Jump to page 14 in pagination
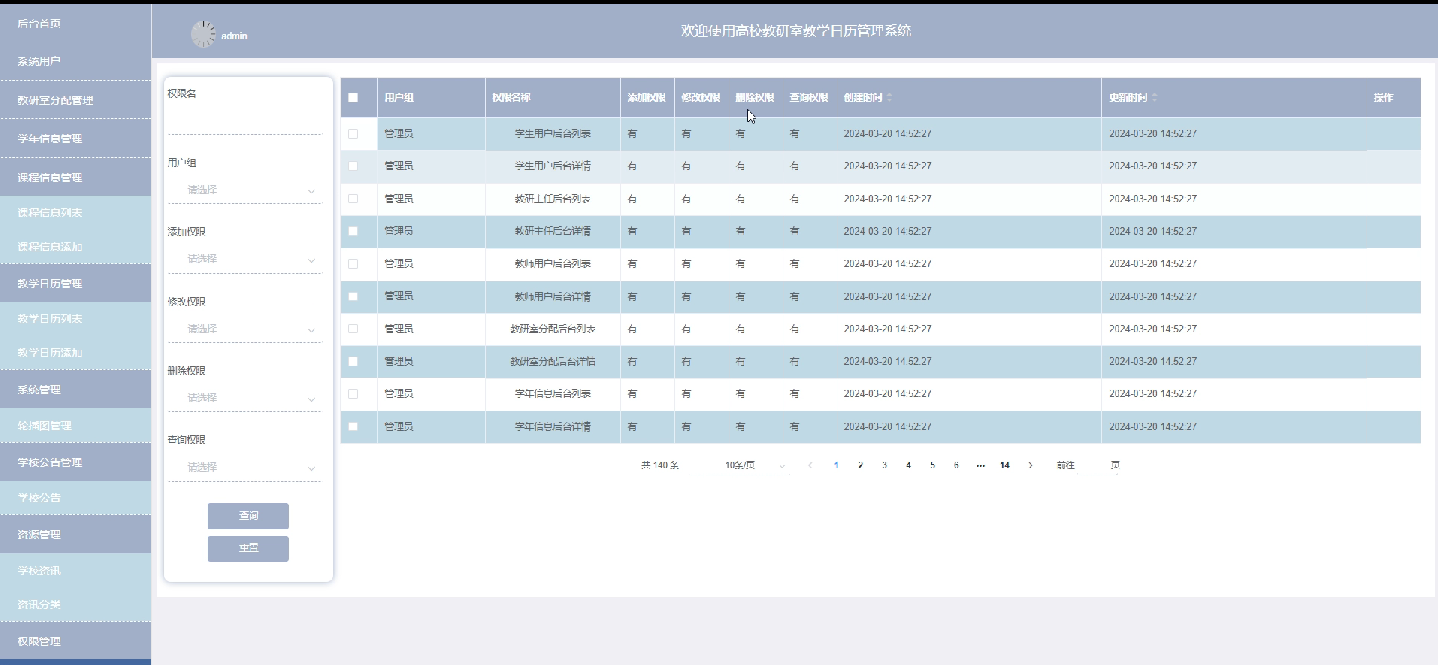The width and height of the screenshot is (1438, 665). click(1004, 466)
